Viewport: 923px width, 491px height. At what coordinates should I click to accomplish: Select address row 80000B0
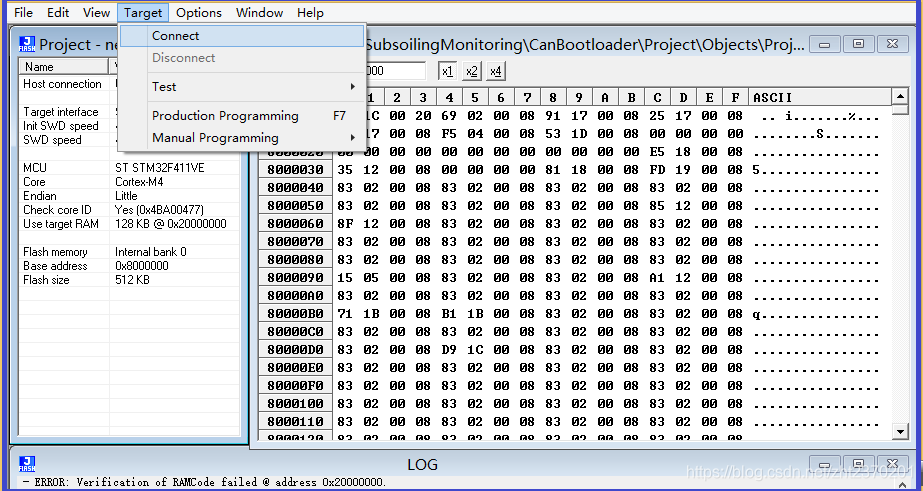(x=296, y=314)
